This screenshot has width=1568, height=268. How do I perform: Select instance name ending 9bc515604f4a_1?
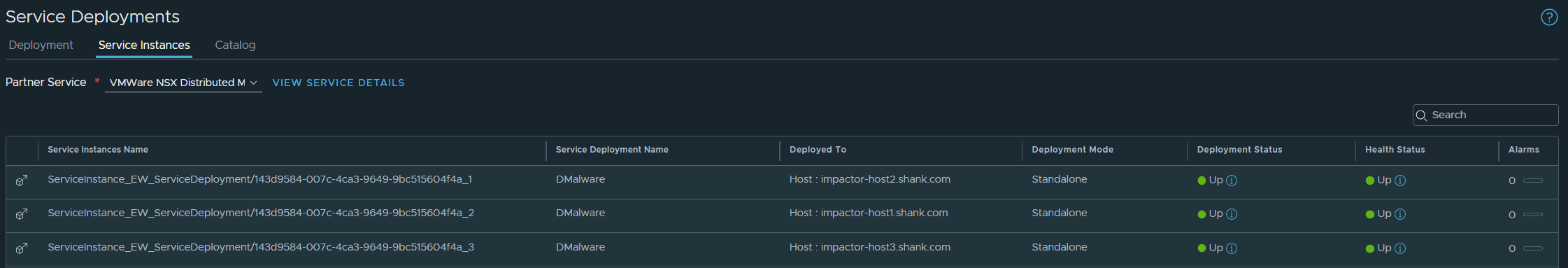[259, 179]
